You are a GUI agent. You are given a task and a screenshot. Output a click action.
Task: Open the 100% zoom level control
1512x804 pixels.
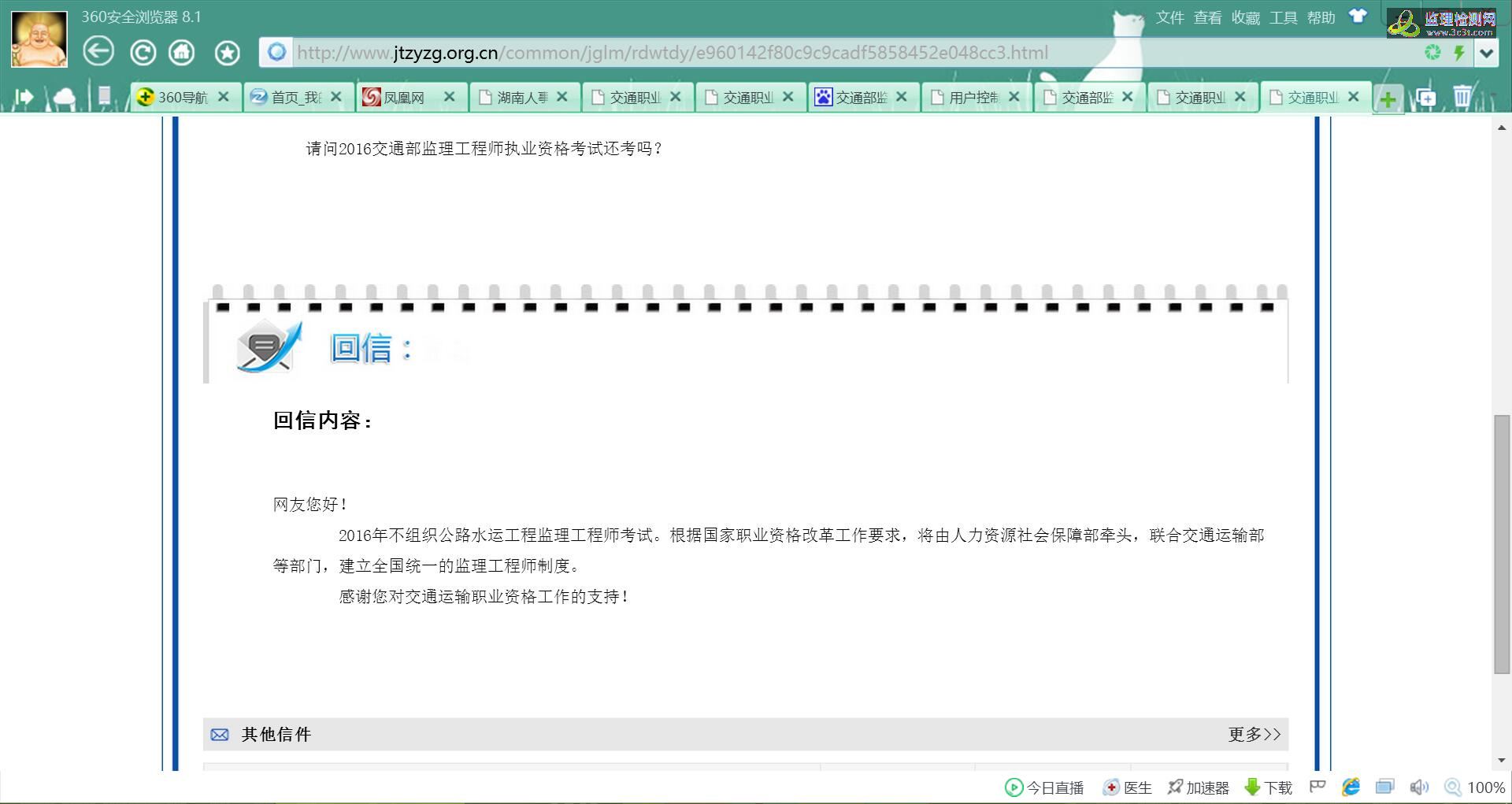tap(1476, 787)
